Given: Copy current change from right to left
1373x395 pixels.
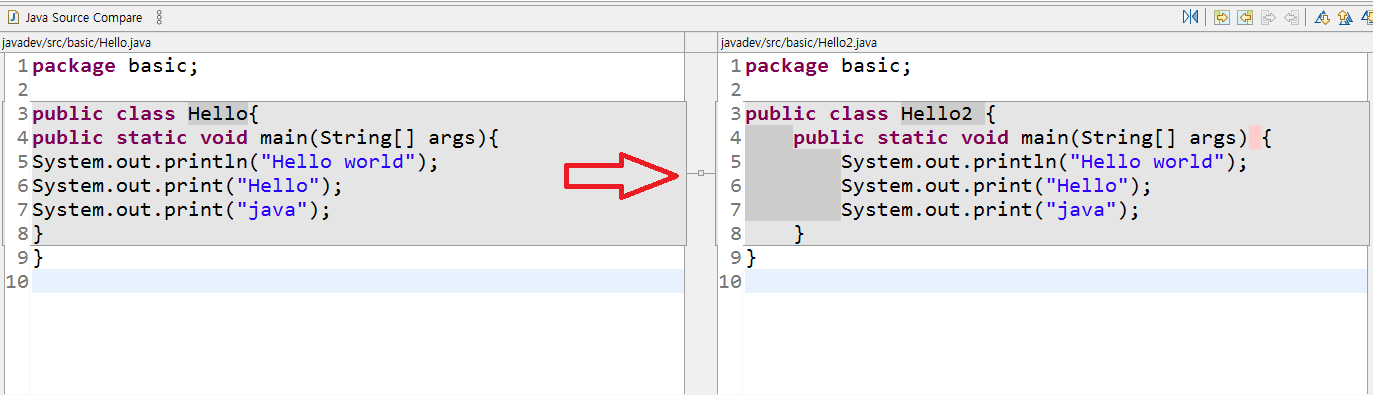Looking at the screenshot, I should [1293, 17].
